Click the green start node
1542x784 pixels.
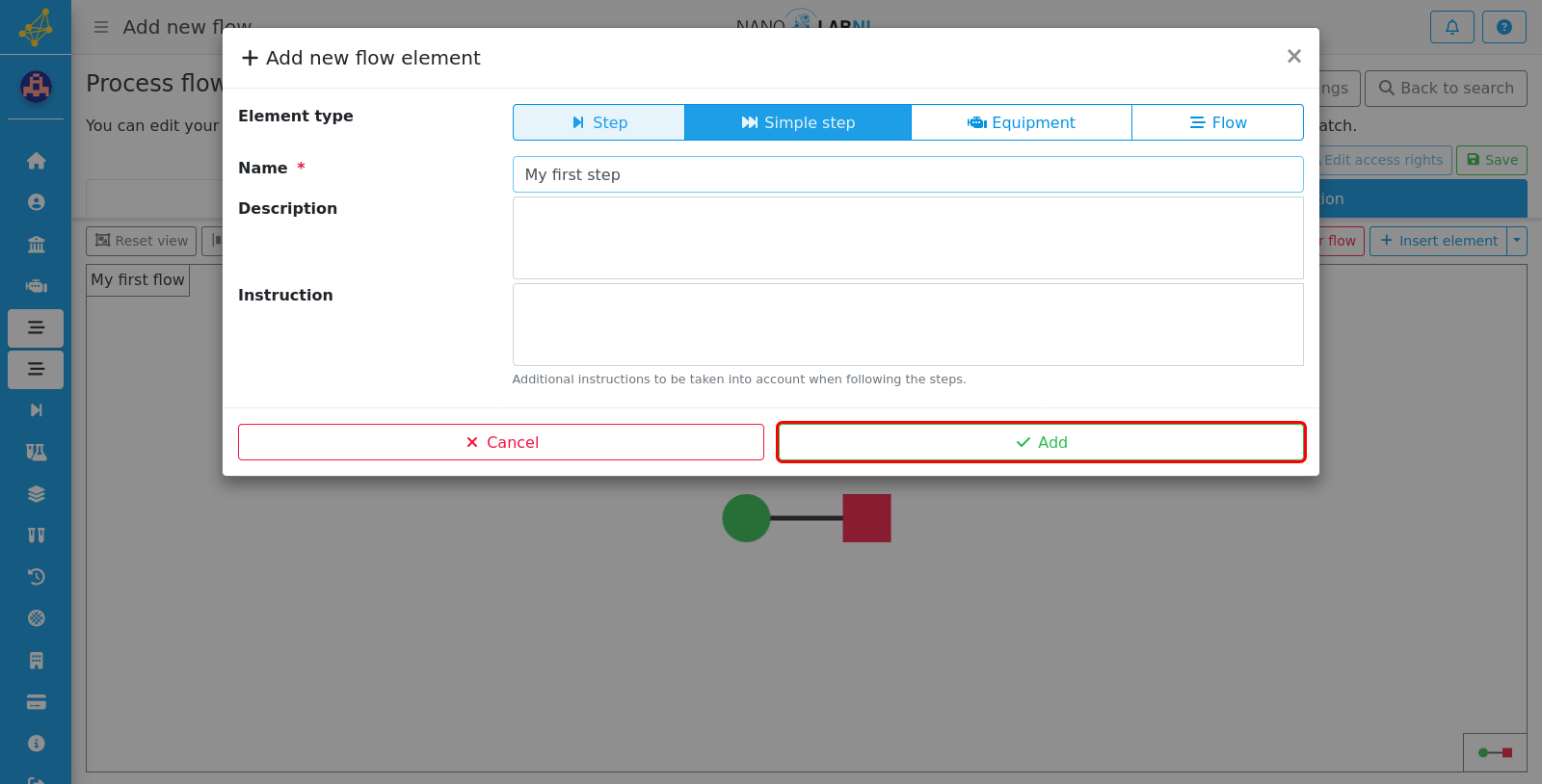point(746,518)
